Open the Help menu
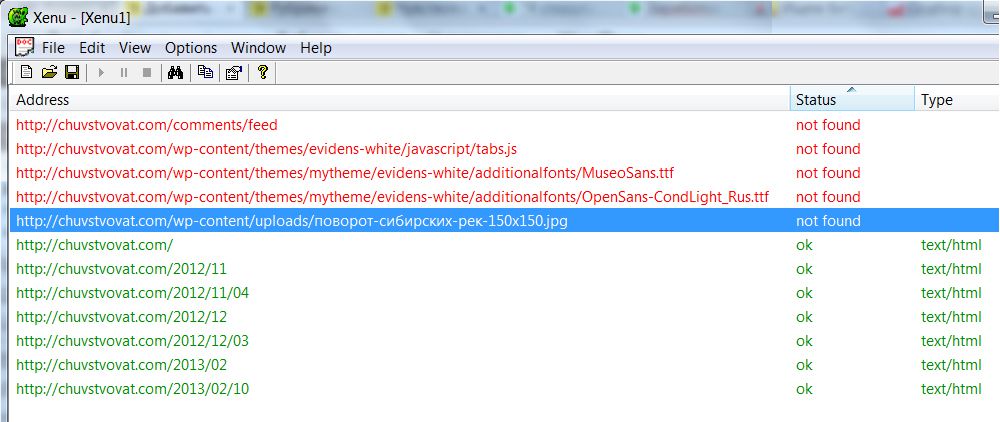 click(x=316, y=48)
